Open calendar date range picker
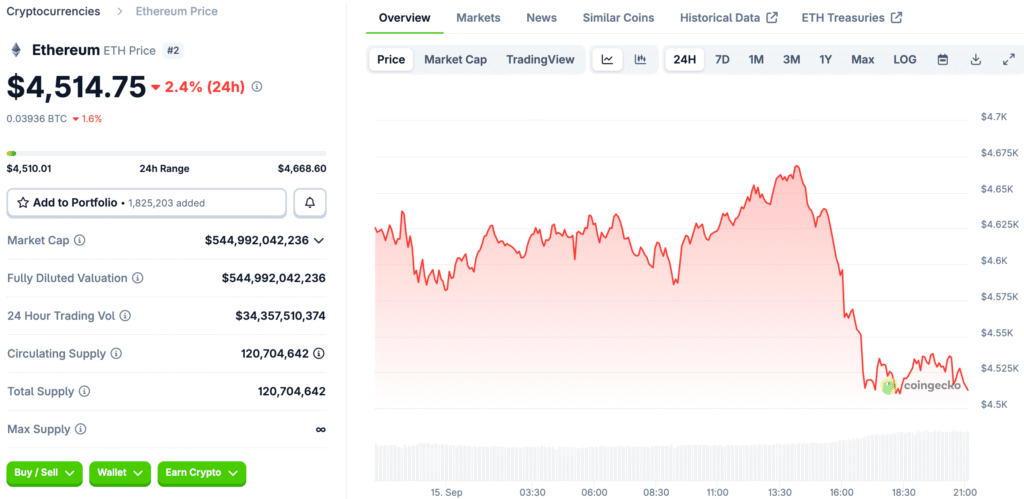This screenshot has height=499, width=1024. [x=942, y=59]
